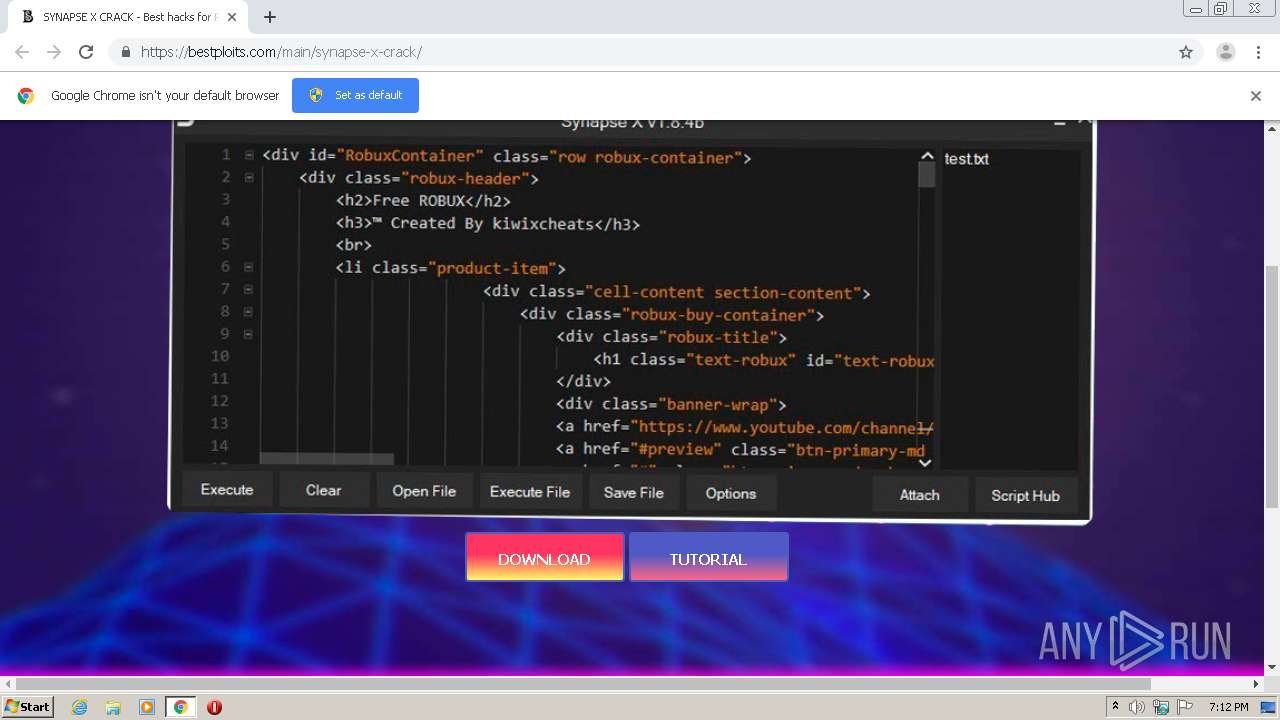Reload the current page
Viewport: 1280px width, 720px height.
pos(86,52)
